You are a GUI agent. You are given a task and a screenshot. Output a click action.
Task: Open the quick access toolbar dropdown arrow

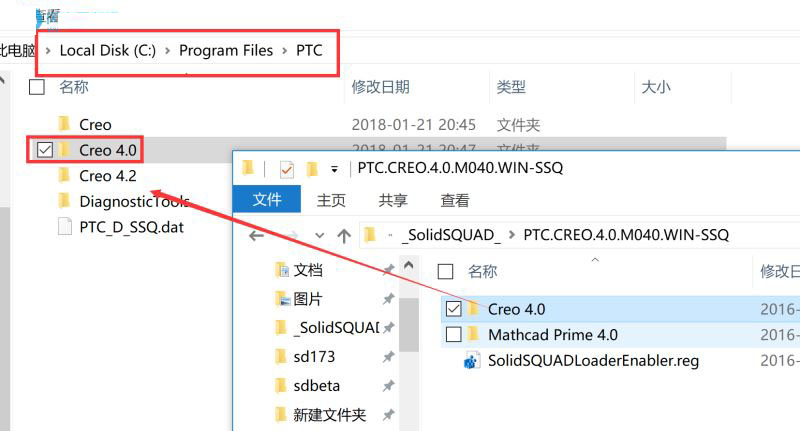coord(334,169)
